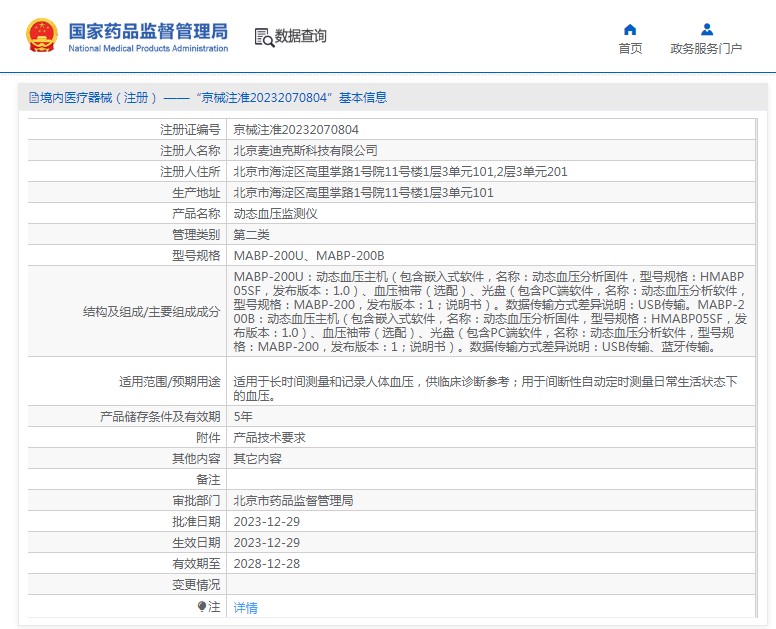This screenshot has height=629, width=776.
Task: Click the 政务服务门户 user icon
Action: [707, 30]
